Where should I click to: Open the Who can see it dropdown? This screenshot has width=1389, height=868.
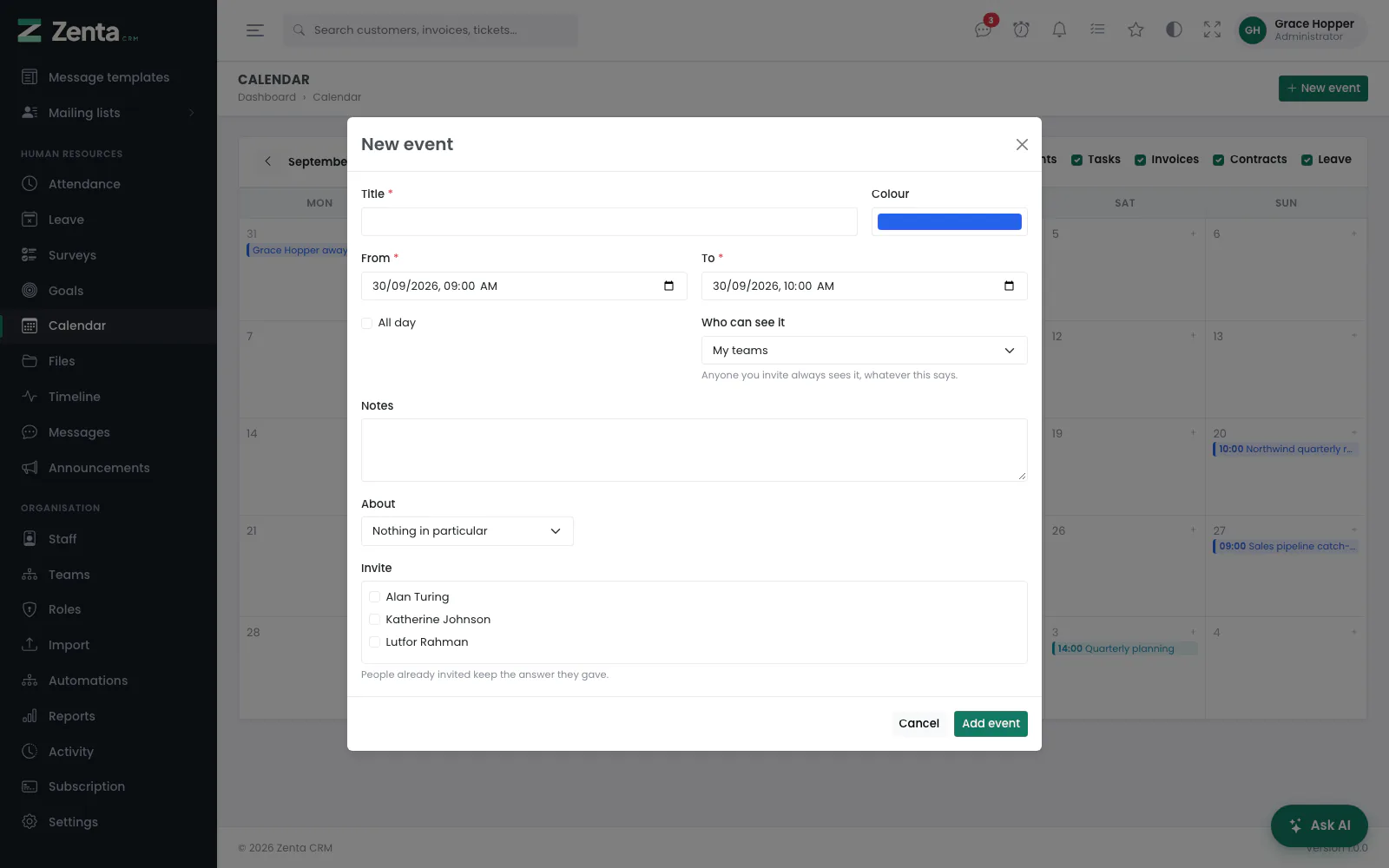(x=864, y=351)
